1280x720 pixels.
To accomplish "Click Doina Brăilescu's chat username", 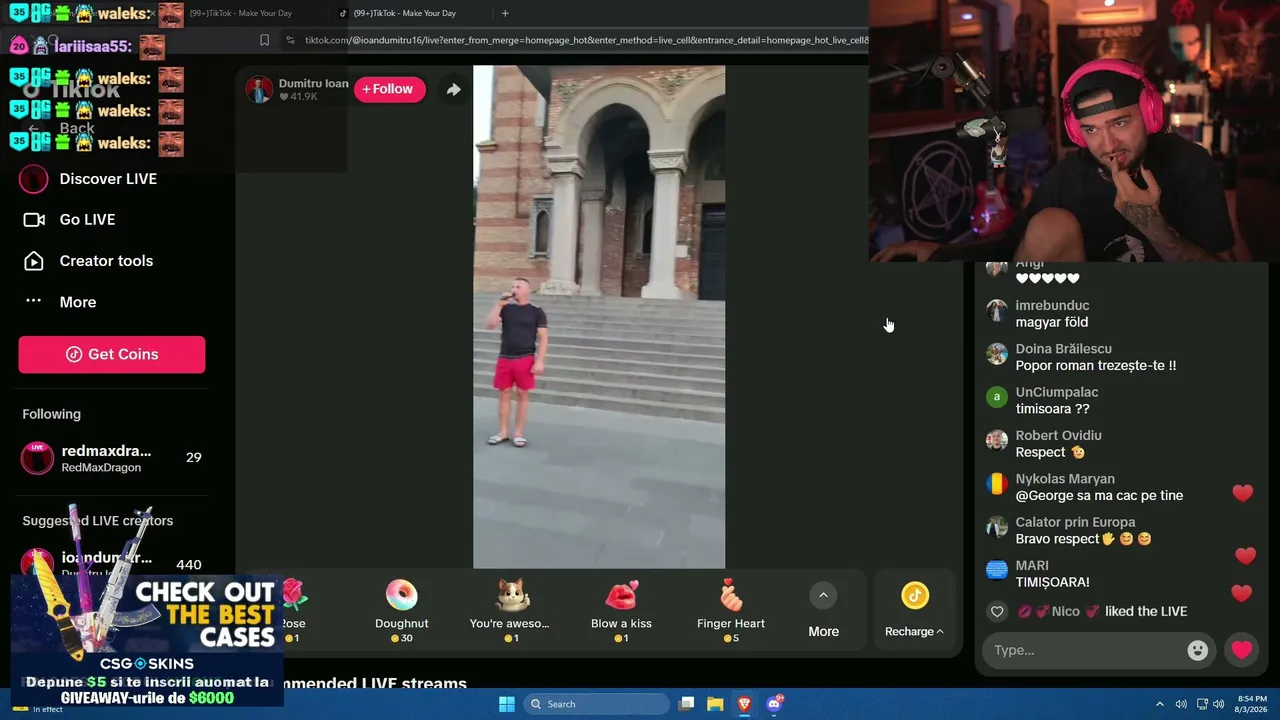I will click(x=1064, y=349).
